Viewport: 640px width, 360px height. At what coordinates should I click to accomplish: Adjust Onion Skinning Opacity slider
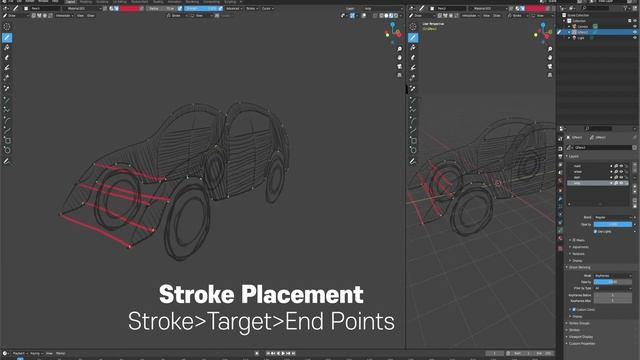click(613, 282)
